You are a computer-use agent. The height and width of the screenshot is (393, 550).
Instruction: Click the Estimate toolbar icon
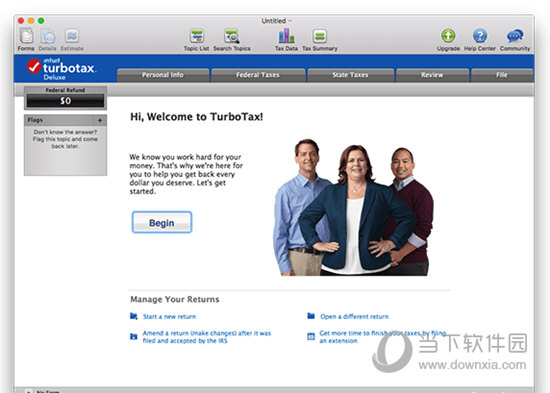coord(72,36)
